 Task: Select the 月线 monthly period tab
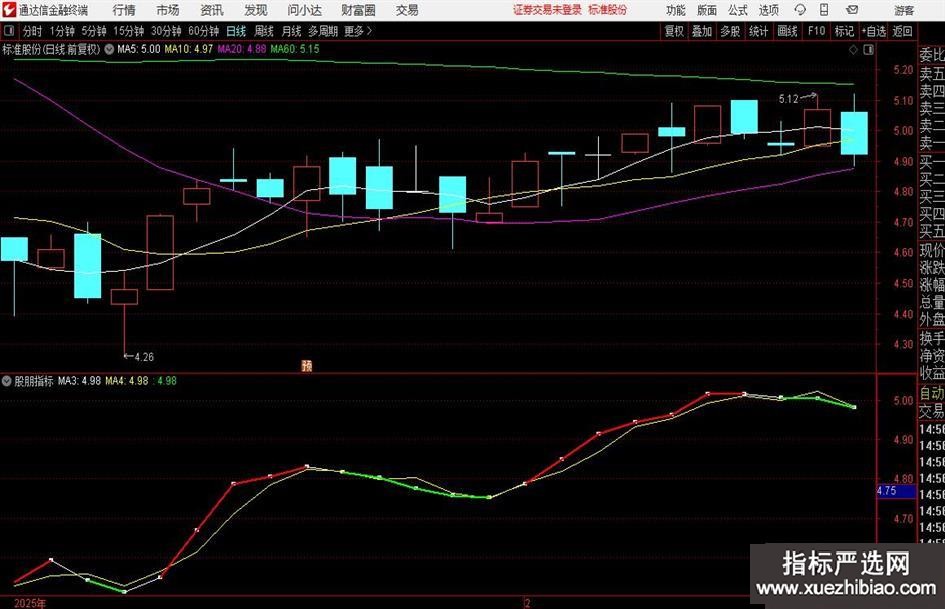click(x=292, y=31)
